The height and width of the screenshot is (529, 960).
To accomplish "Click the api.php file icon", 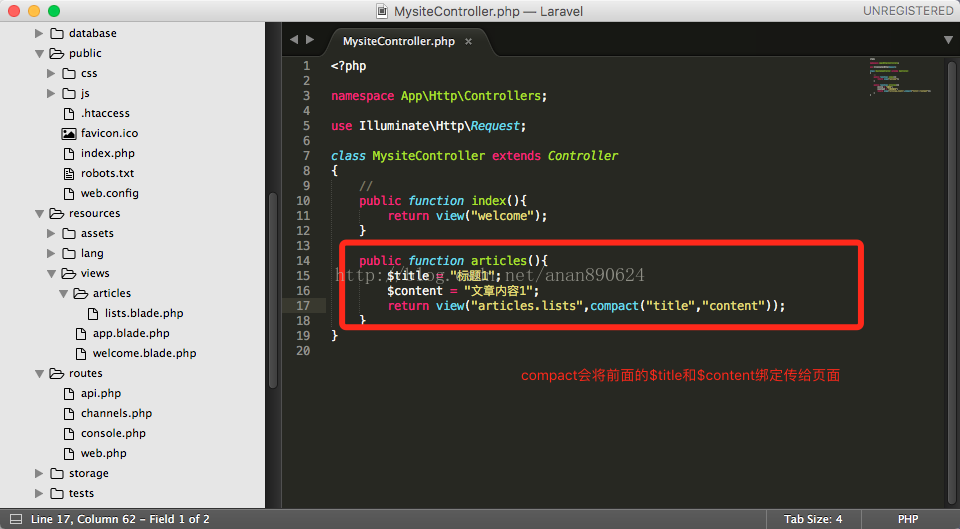I will point(69,394).
